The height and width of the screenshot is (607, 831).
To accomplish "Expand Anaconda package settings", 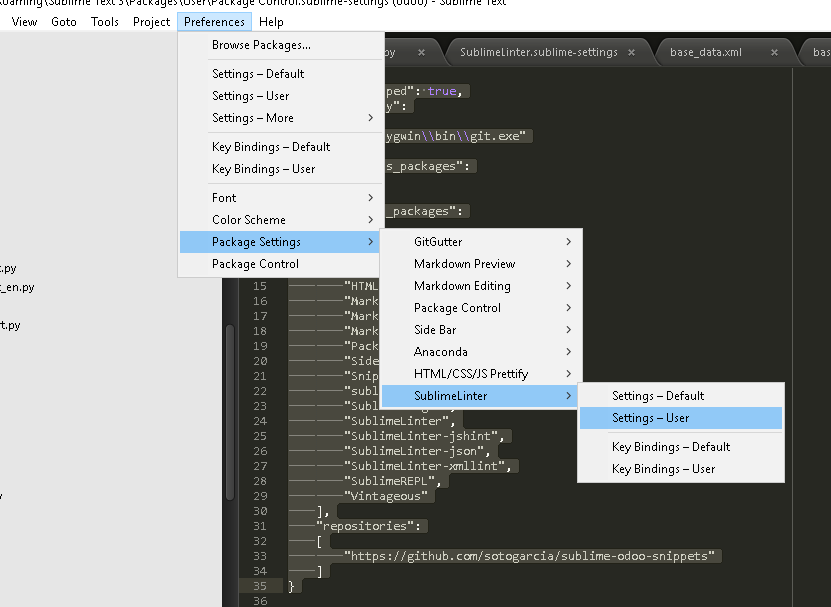I will [x=481, y=352].
